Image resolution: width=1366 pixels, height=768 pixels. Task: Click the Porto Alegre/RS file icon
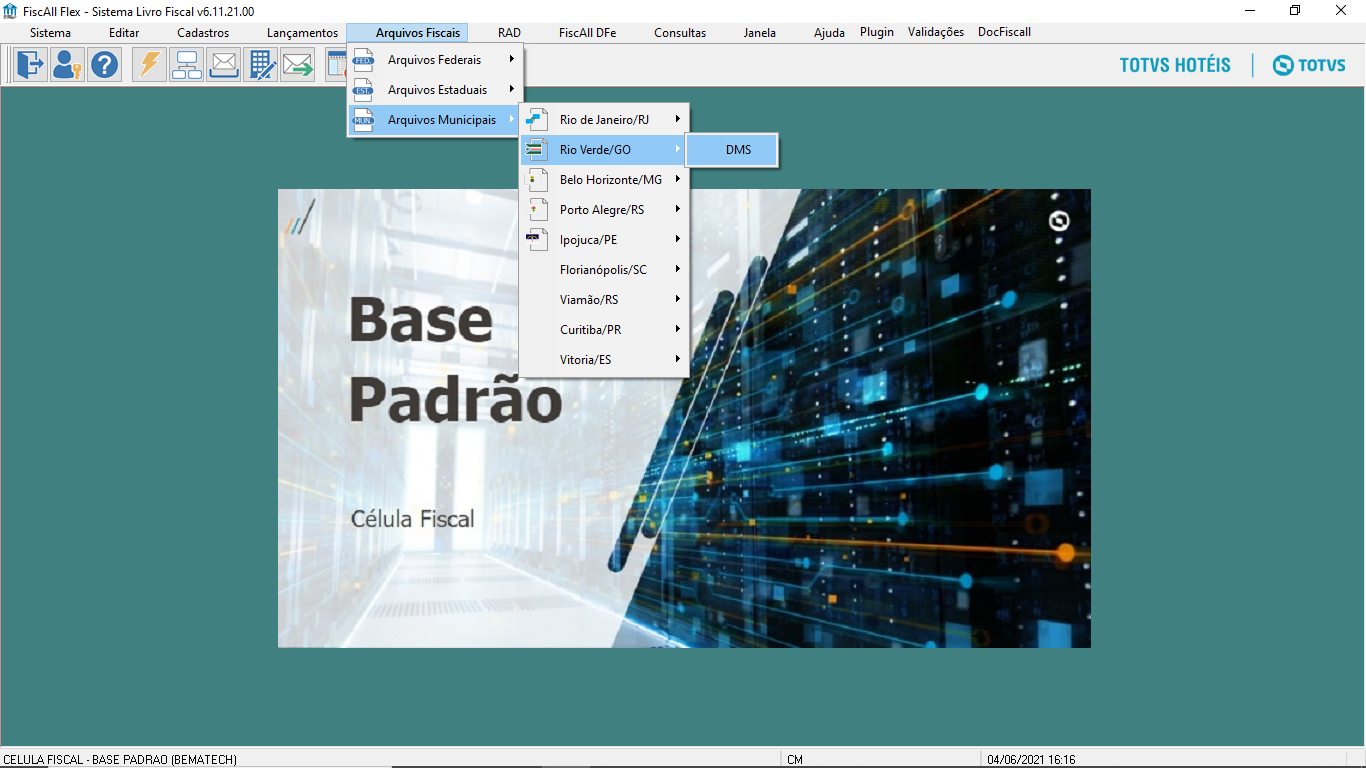[x=537, y=210]
